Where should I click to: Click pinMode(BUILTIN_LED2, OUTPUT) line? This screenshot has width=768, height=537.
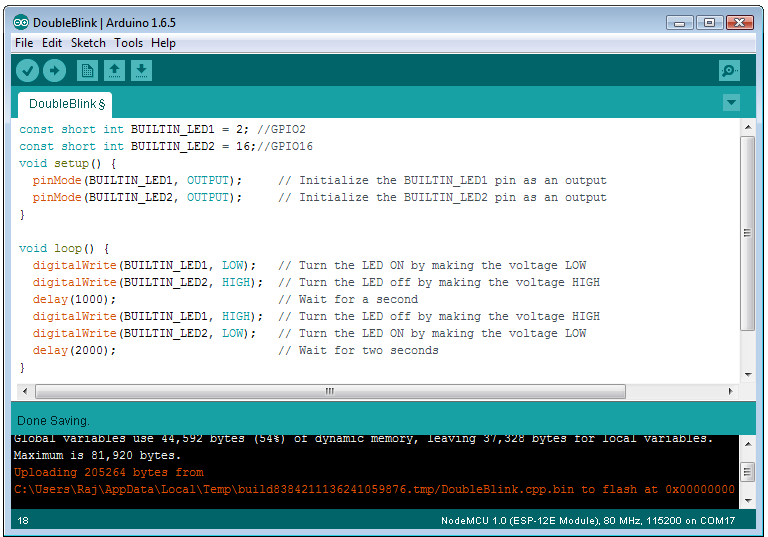tap(137, 197)
